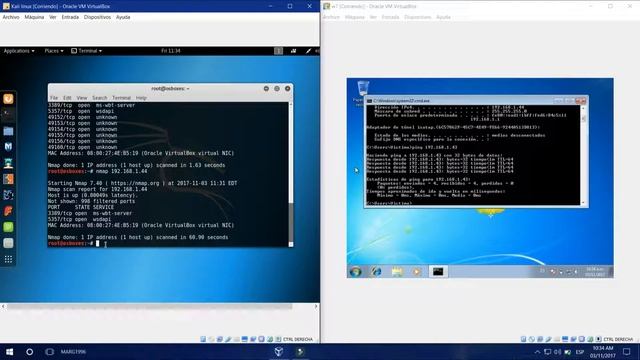
Task: Open Máquina menu in Kali VirtualBox window
Action: (34, 17)
